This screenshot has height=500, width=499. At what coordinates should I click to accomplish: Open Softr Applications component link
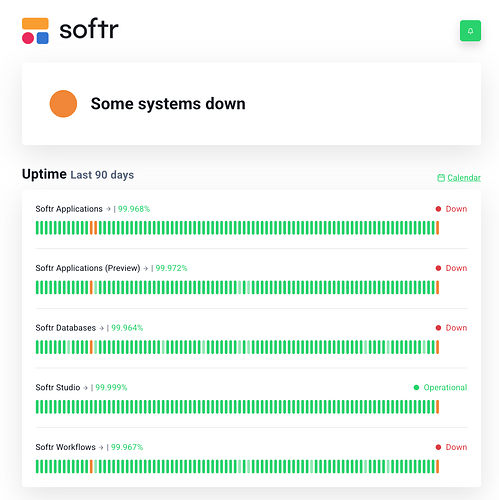click(69, 209)
